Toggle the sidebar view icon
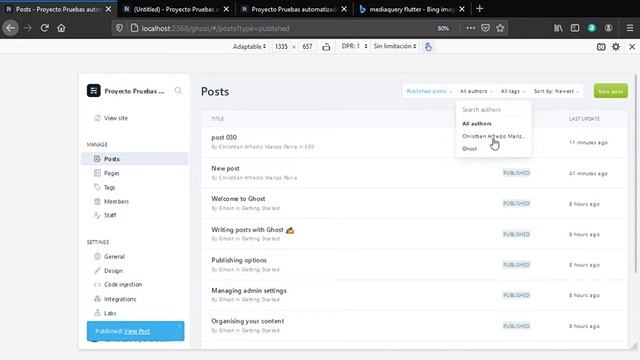Image resolution: width=640 pixels, height=360 pixels. point(575,28)
